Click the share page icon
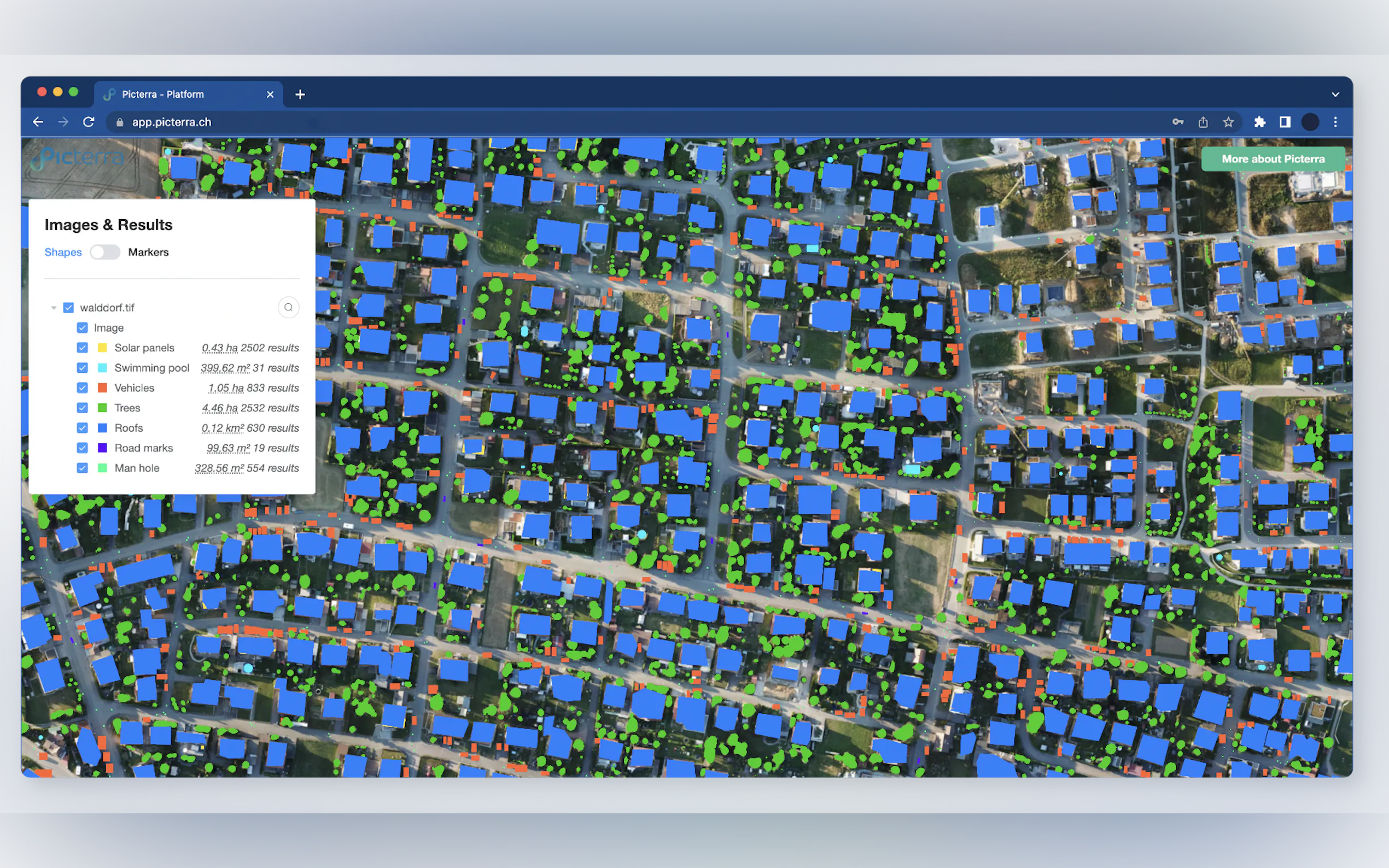The width and height of the screenshot is (1389, 868). coord(1203,122)
